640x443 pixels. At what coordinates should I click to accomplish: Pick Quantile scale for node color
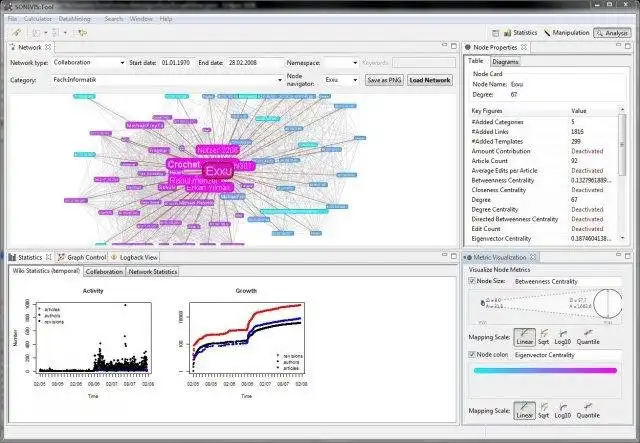(588, 411)
